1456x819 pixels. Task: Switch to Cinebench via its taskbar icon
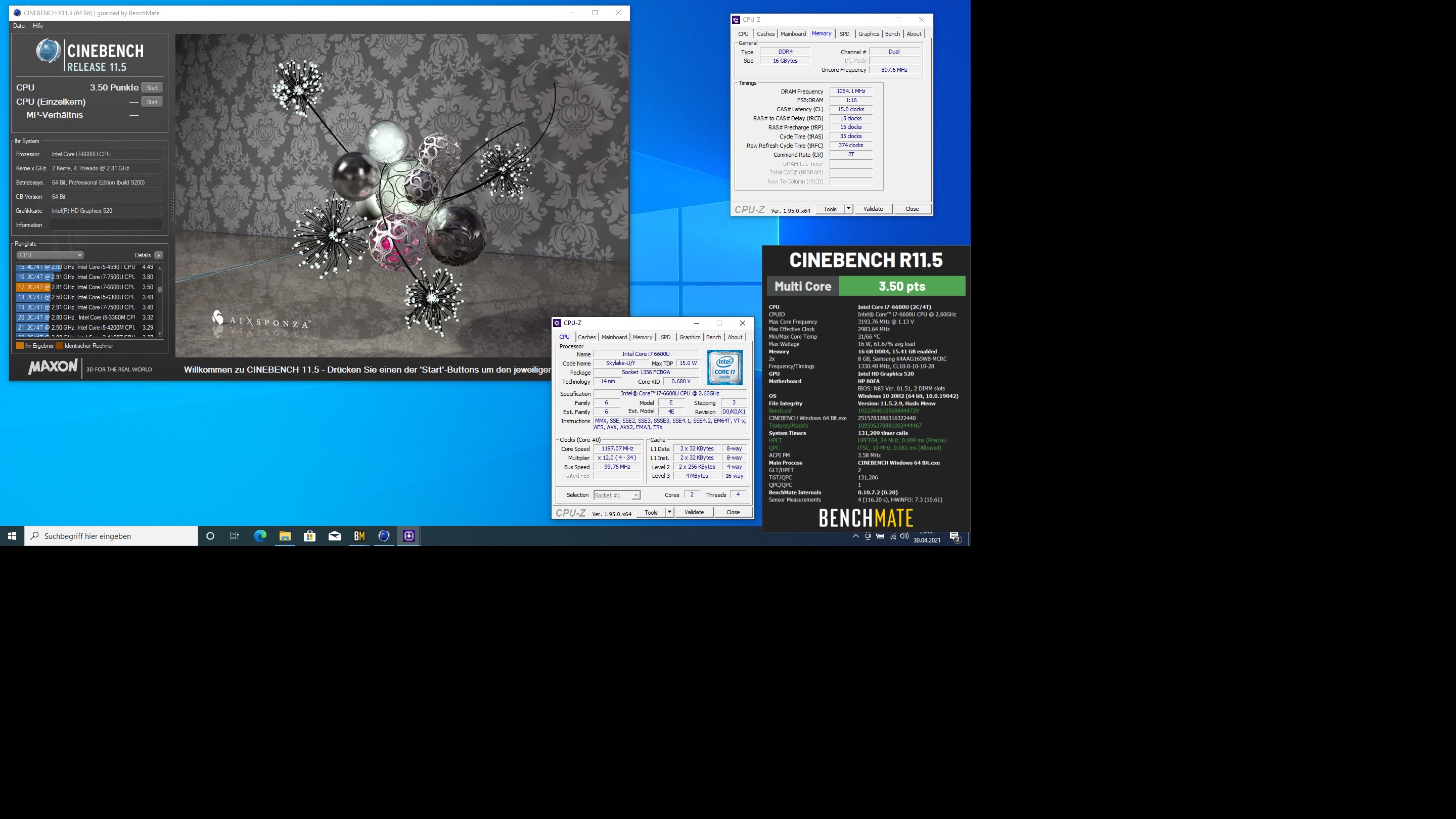(384, 536)
